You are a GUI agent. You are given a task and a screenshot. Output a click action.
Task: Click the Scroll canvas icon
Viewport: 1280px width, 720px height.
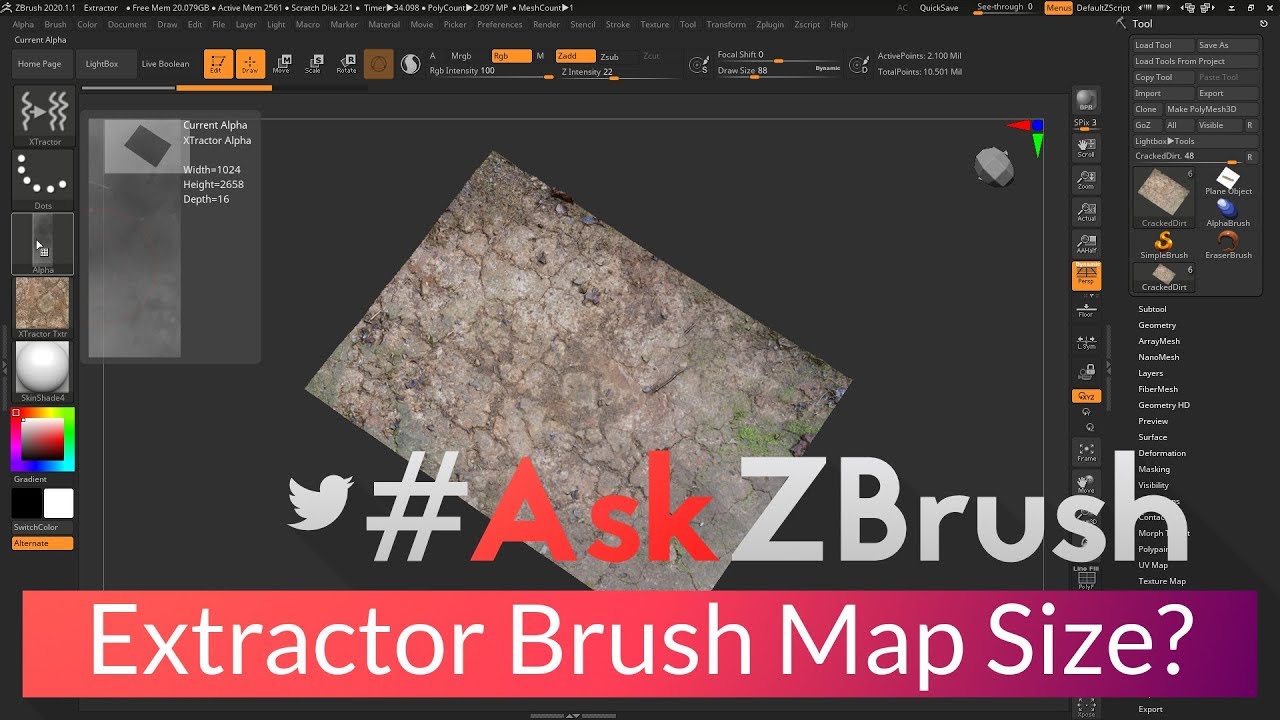(x=1086, y=148)
